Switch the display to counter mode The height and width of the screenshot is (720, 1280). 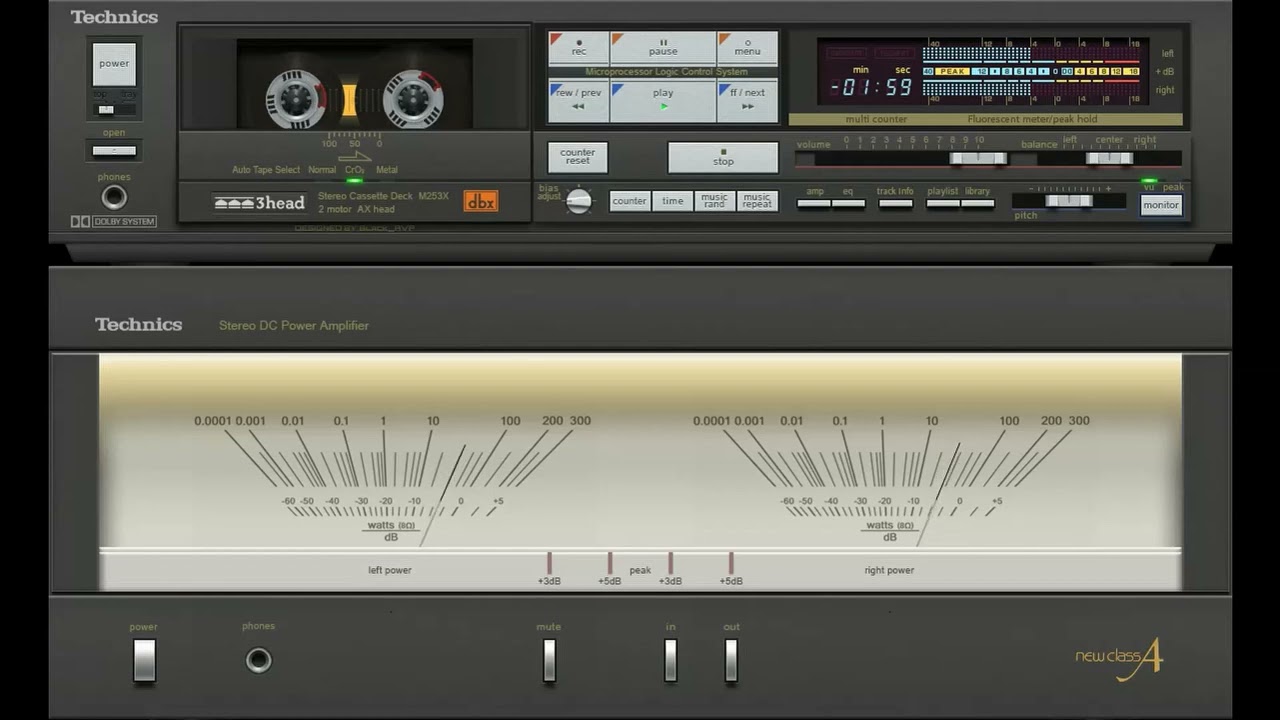[x=629, y=201]
